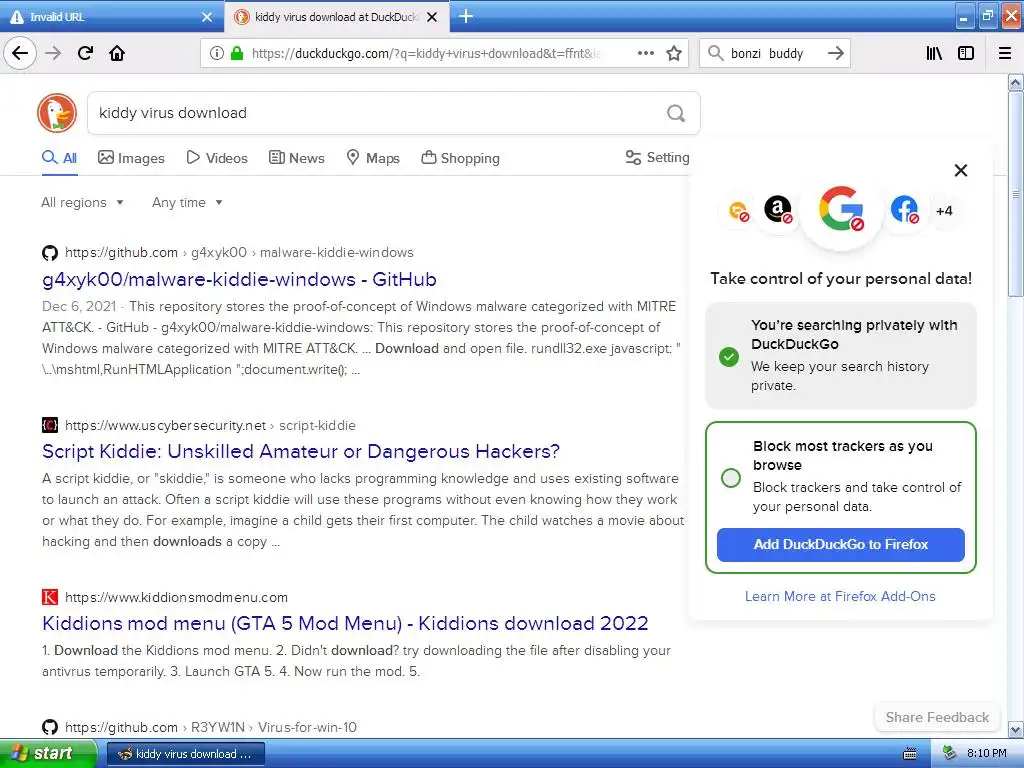This screenshot has height=768, width=1024.
Task: Select the All results tab
Action: (x=59, y=158)
